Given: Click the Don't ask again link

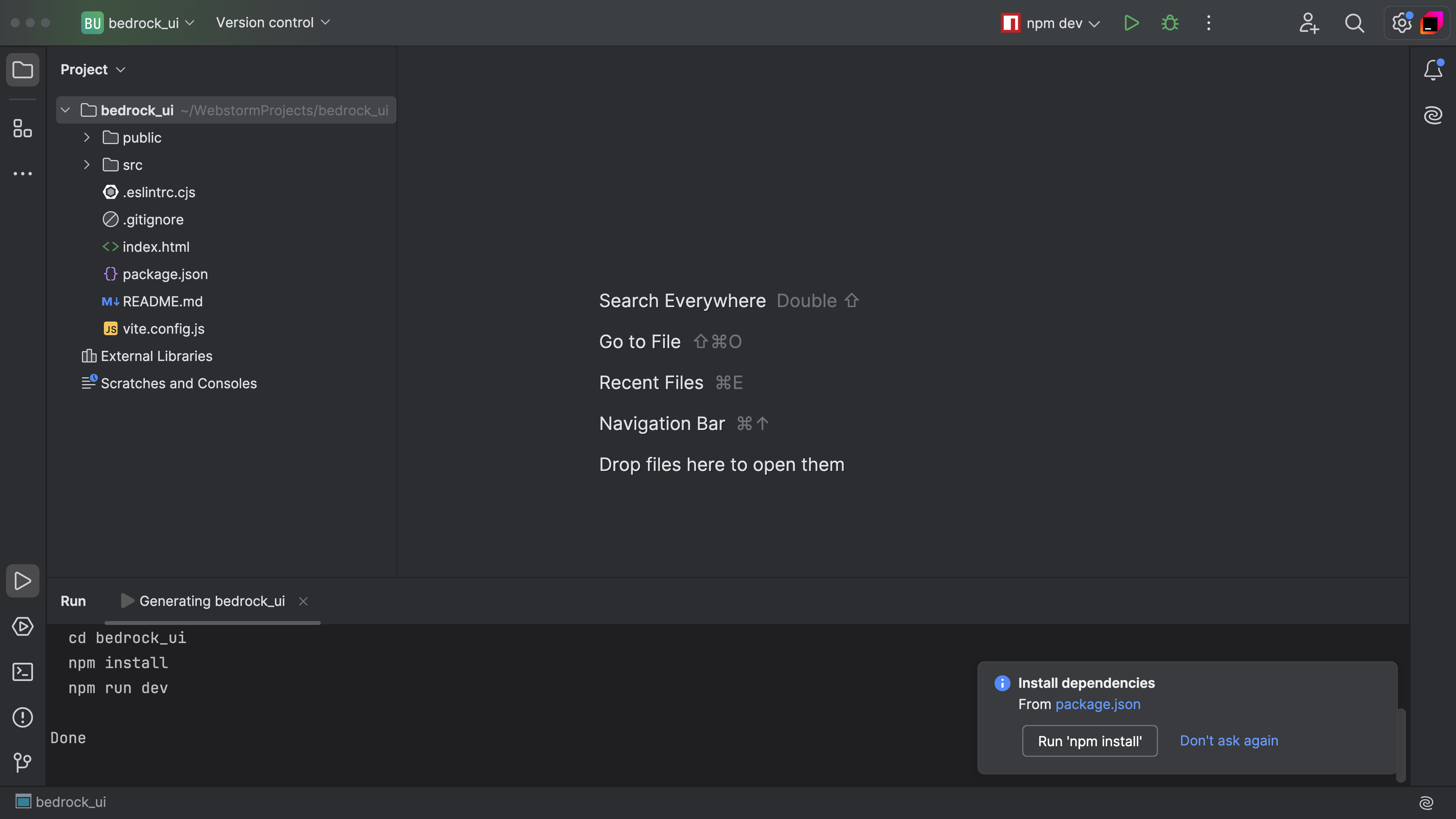Looking at the screenshot, I should pyautogui.click(x=1229, y=741).
